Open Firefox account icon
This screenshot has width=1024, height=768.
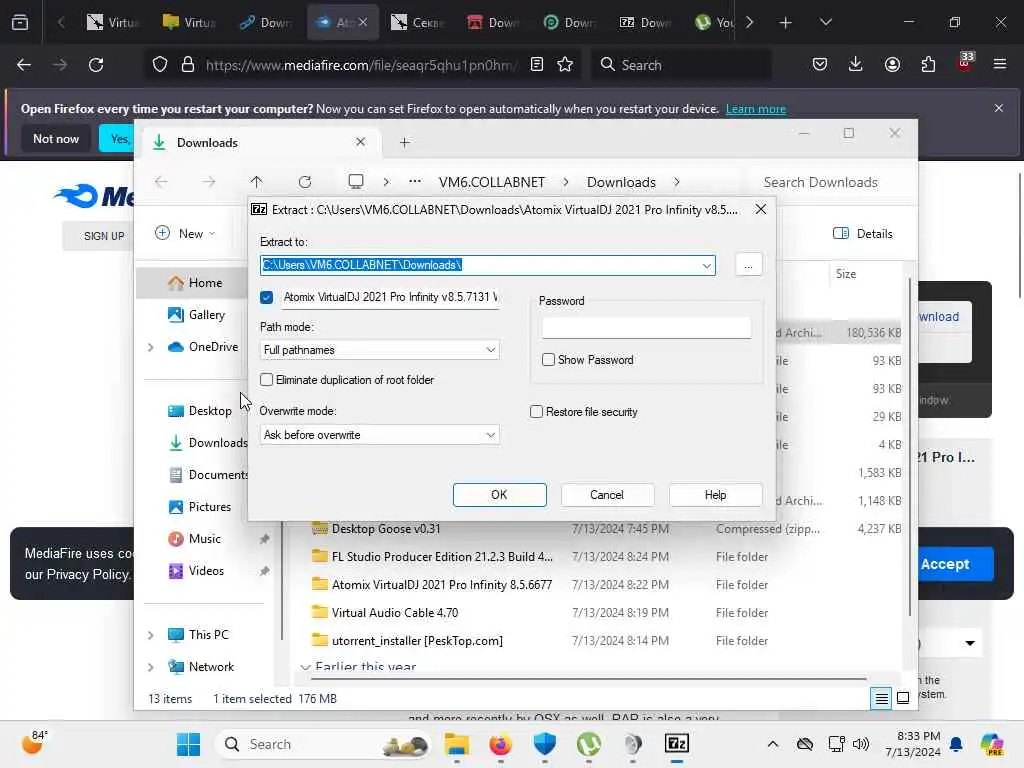[892, 65]
